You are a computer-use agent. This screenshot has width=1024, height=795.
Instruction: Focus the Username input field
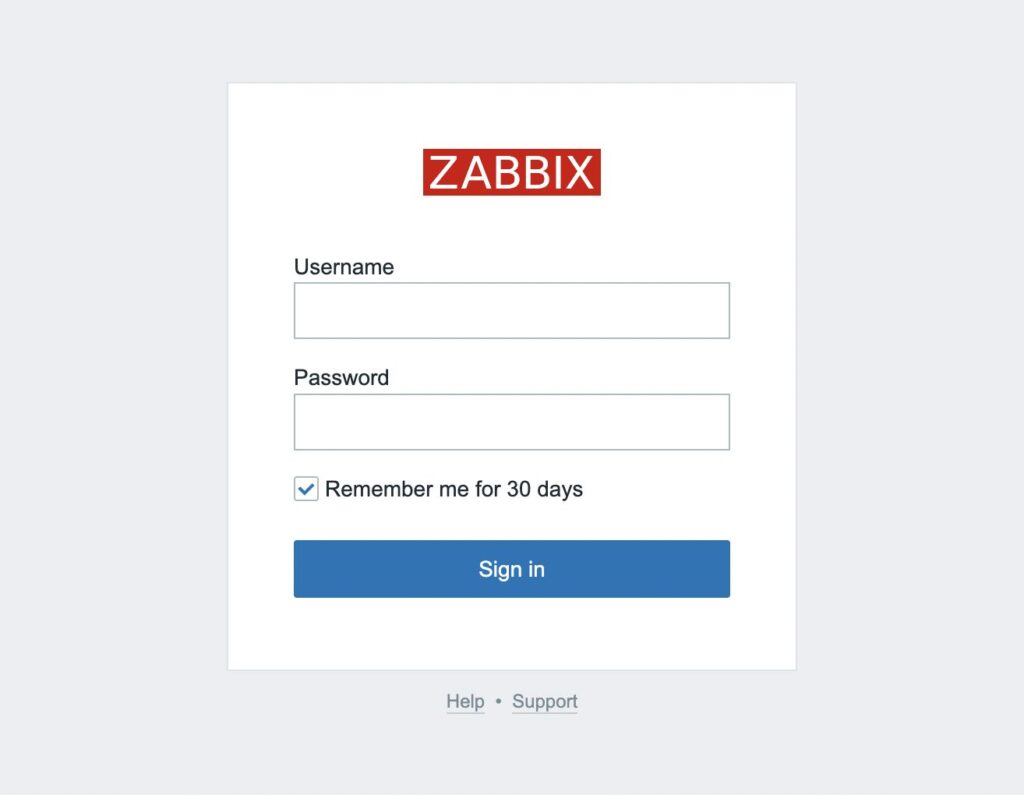pyautogui.click(x=511, y=310)
